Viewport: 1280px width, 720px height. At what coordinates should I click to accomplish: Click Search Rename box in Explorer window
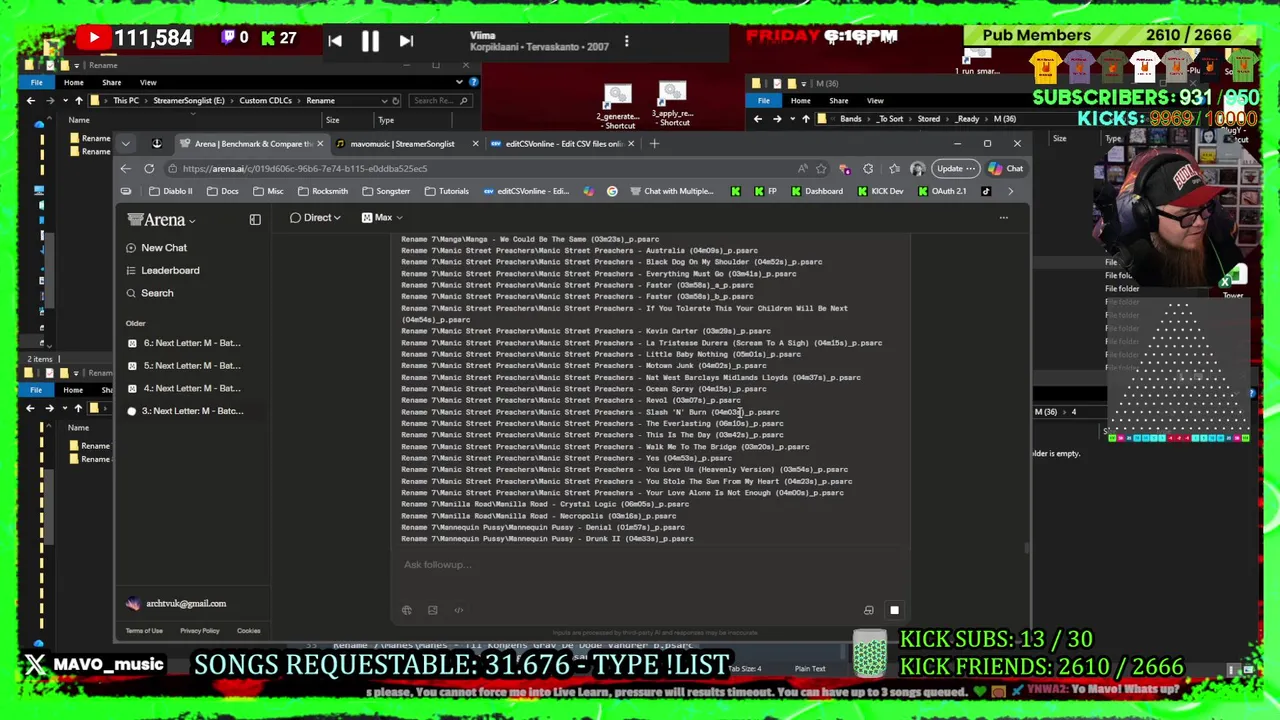(437, 100)
